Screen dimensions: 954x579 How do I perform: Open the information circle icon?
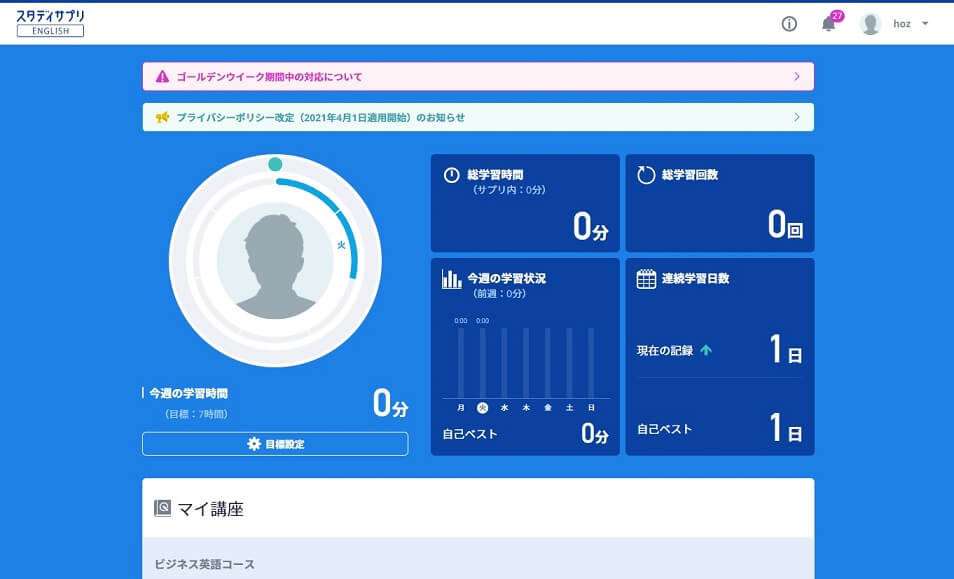pos(789,24)
